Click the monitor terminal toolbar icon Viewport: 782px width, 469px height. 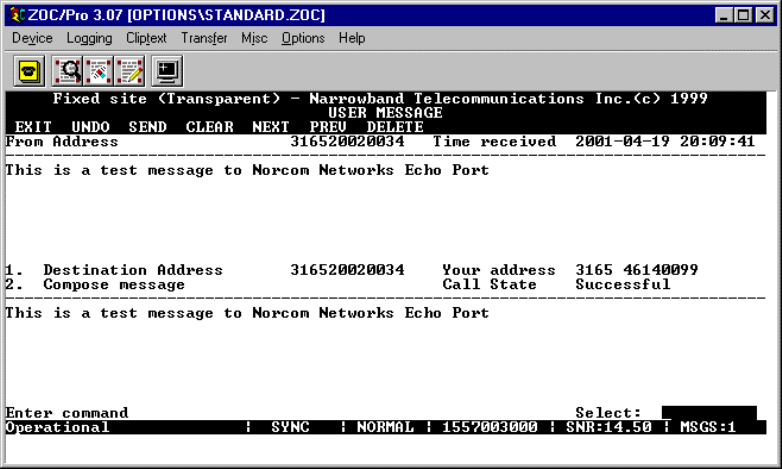click(x=167, y=71)
